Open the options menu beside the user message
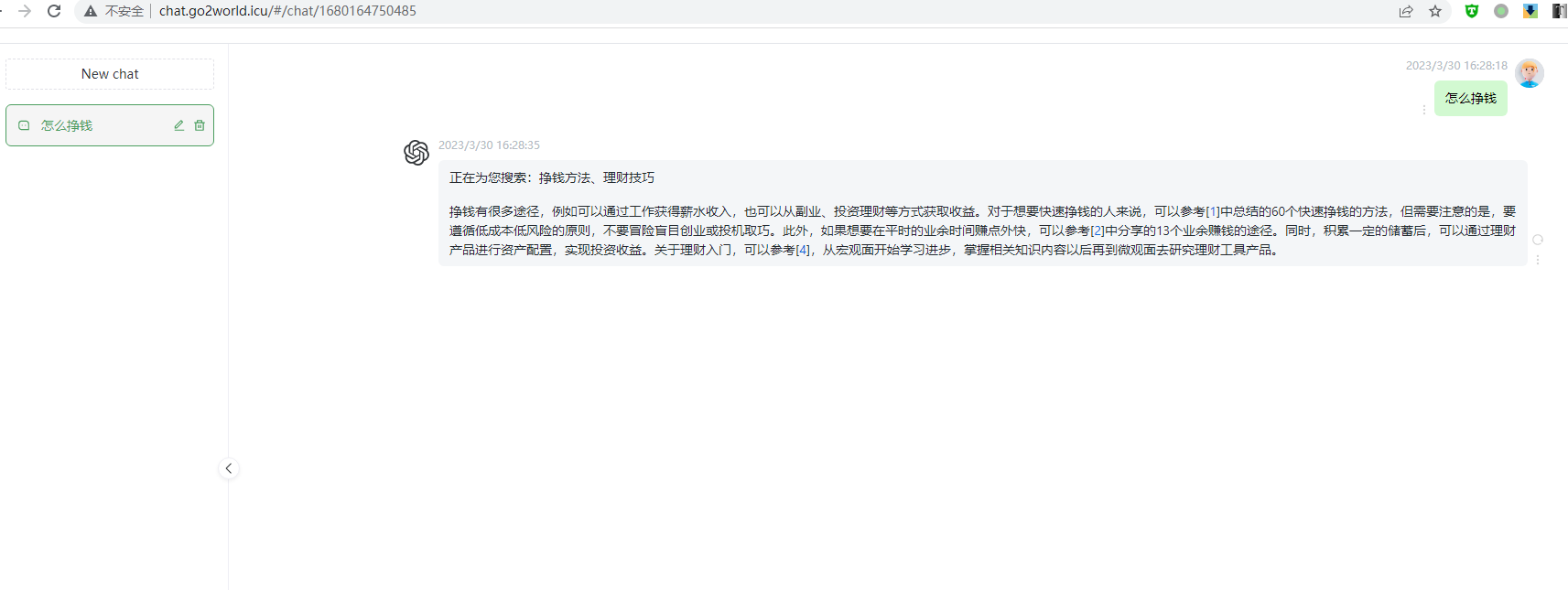This screenshot has width=1568, height=590. pos(1424,110)
